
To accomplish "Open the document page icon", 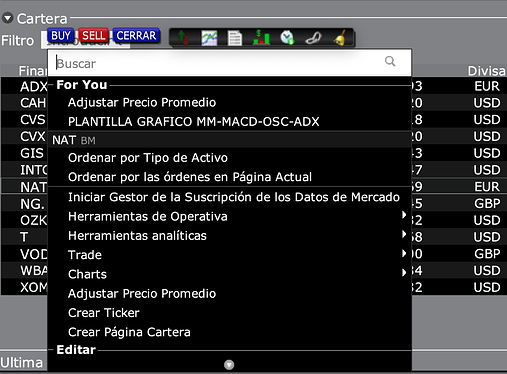I will point(235,38).
